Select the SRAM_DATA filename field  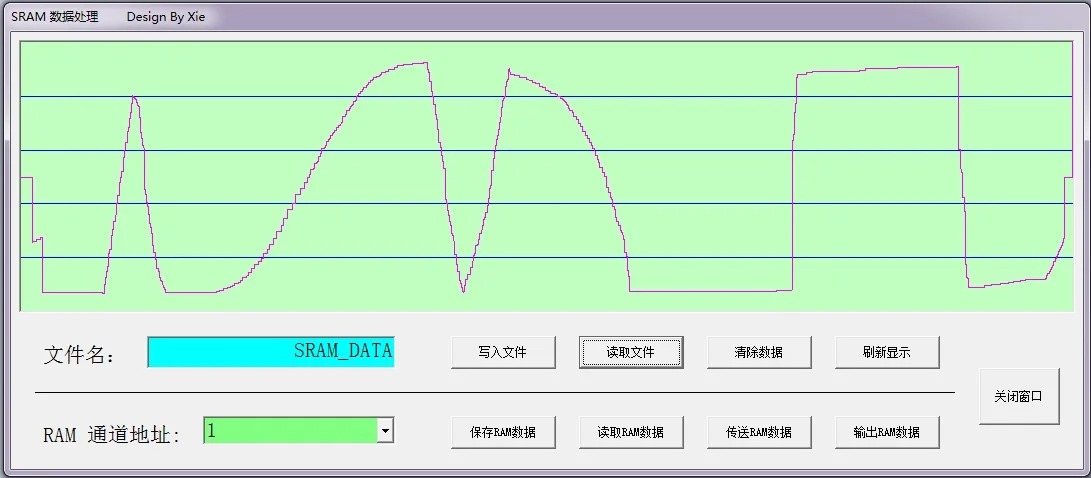click(x=271, y=352)
